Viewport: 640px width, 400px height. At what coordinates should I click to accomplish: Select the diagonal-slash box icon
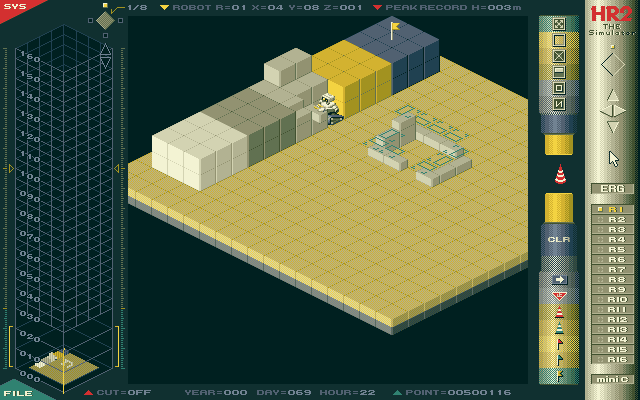[x=559, y=104]
